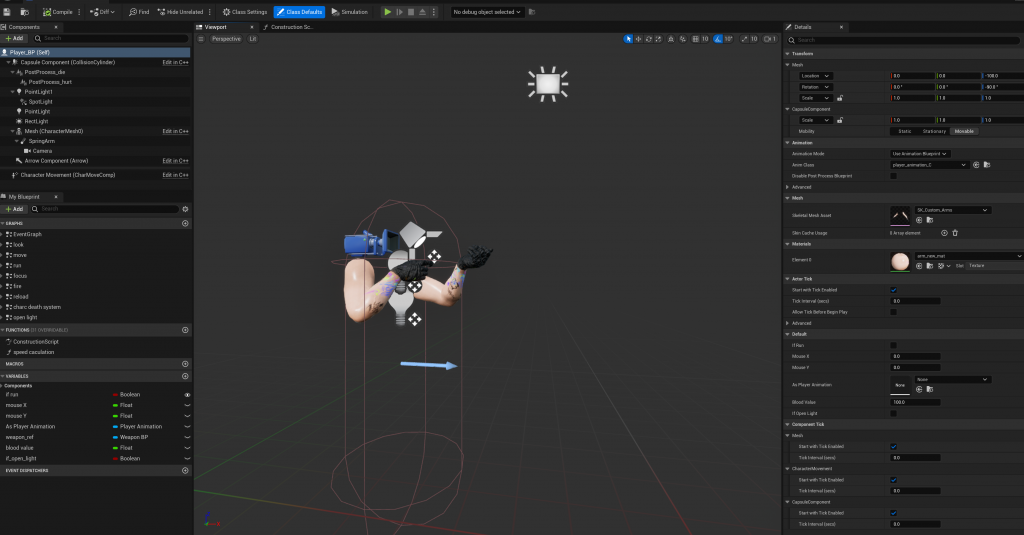This screenshot has width=1024, height=535.
Task: Collapse the Variables section
Action: (x=3, y=376)
